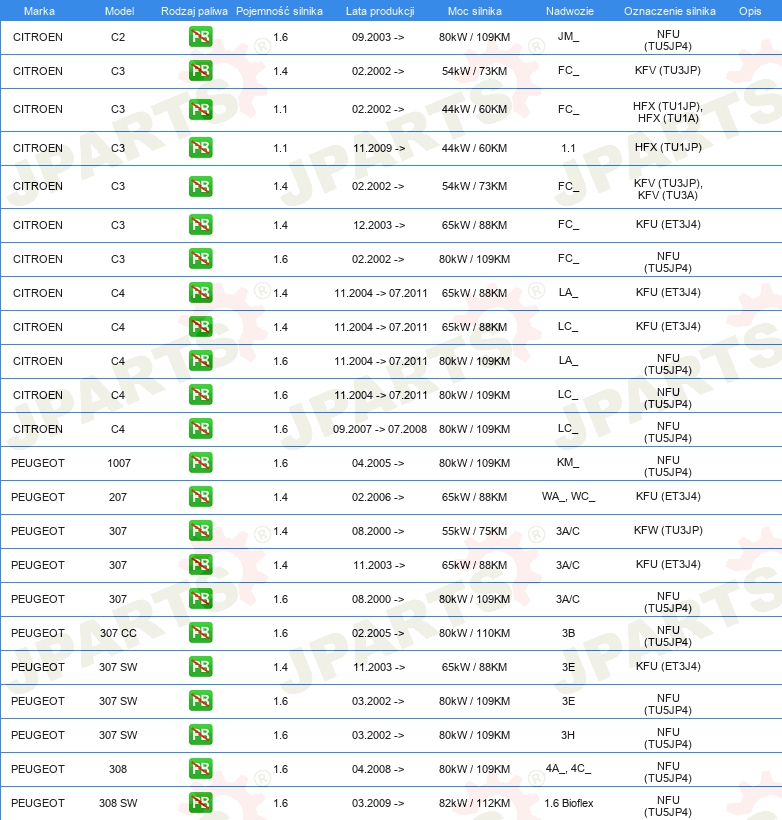Screen dimensions: 782x820
Task: Click the fuel icon in the Peugeot 308 4A_ row
Action: (200, 769)
